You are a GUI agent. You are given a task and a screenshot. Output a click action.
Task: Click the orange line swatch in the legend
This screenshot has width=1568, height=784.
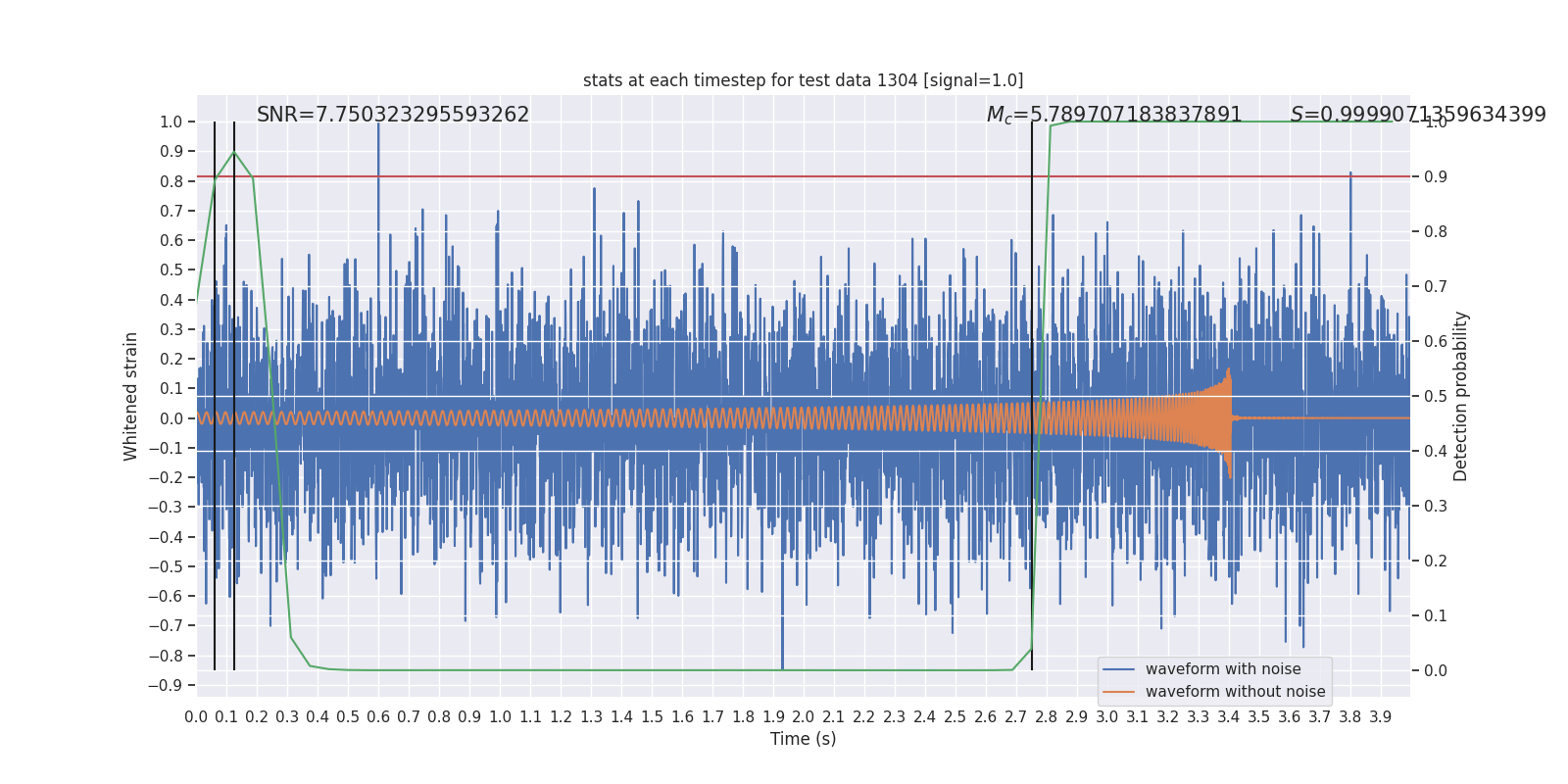click(1118, 692)
